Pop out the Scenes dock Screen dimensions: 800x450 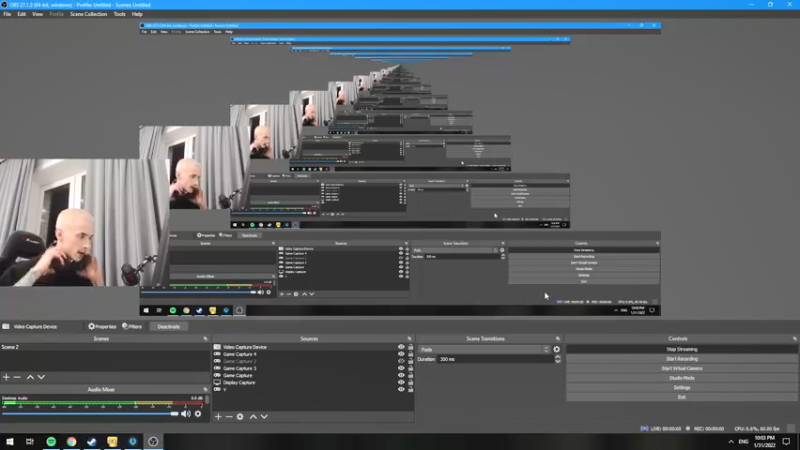[206, 339]
